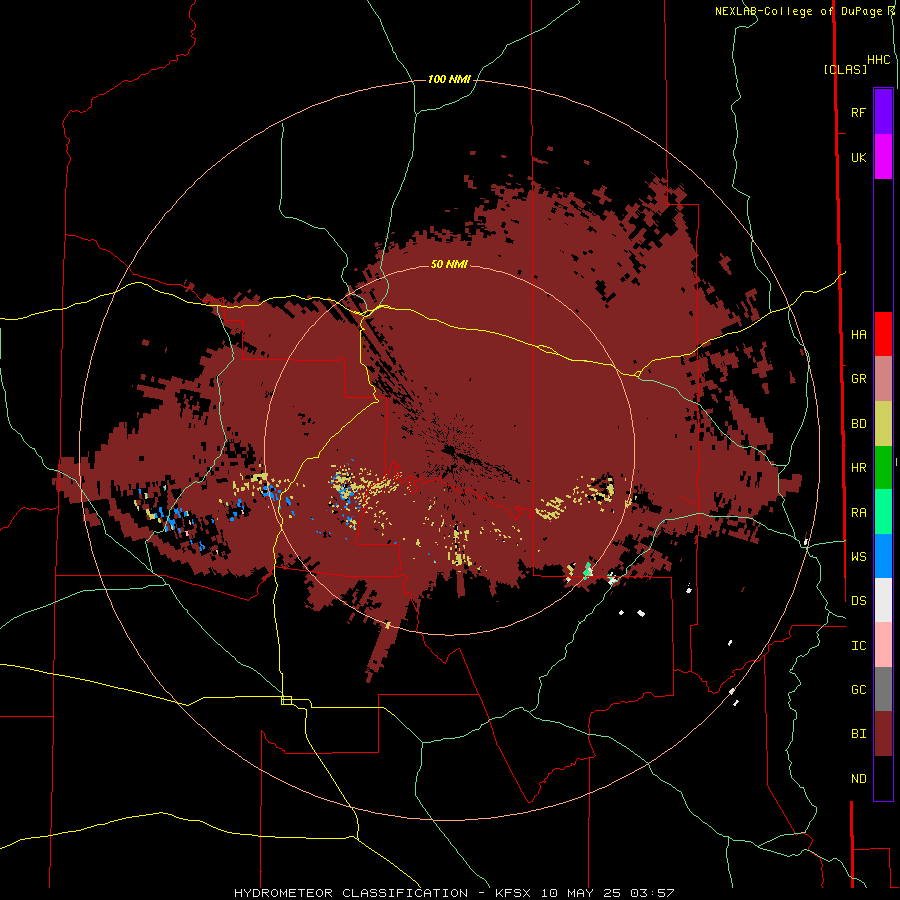Select the gray GC legend swatch
This screenshot has height=900, width=900.
point(883,690)
